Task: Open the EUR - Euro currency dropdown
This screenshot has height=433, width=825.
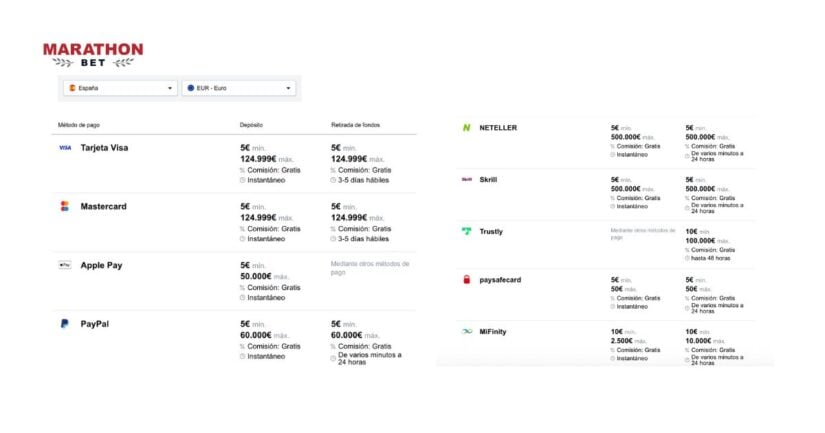Action: 240,88
